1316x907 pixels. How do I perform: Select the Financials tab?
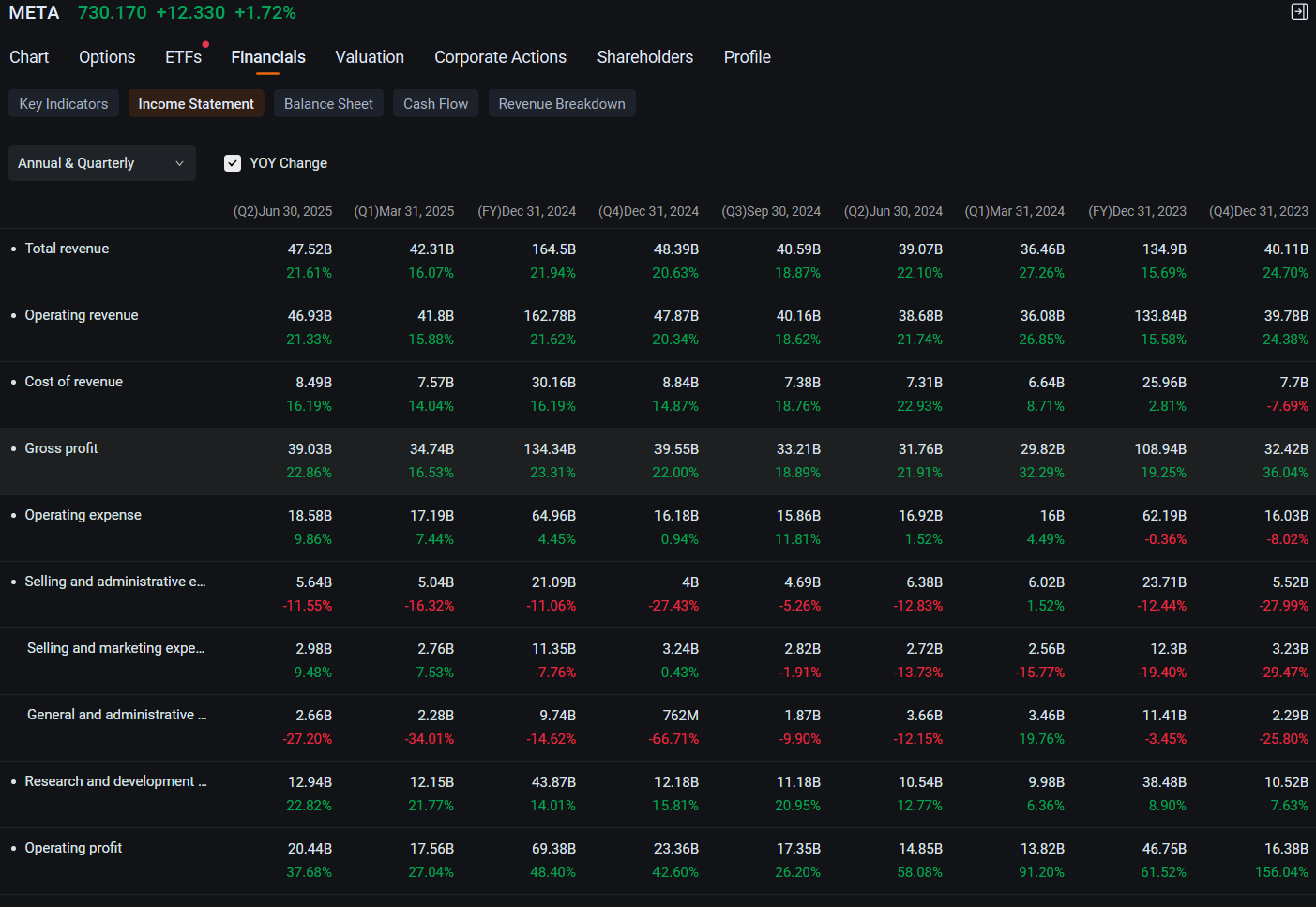tap(268, 57)
